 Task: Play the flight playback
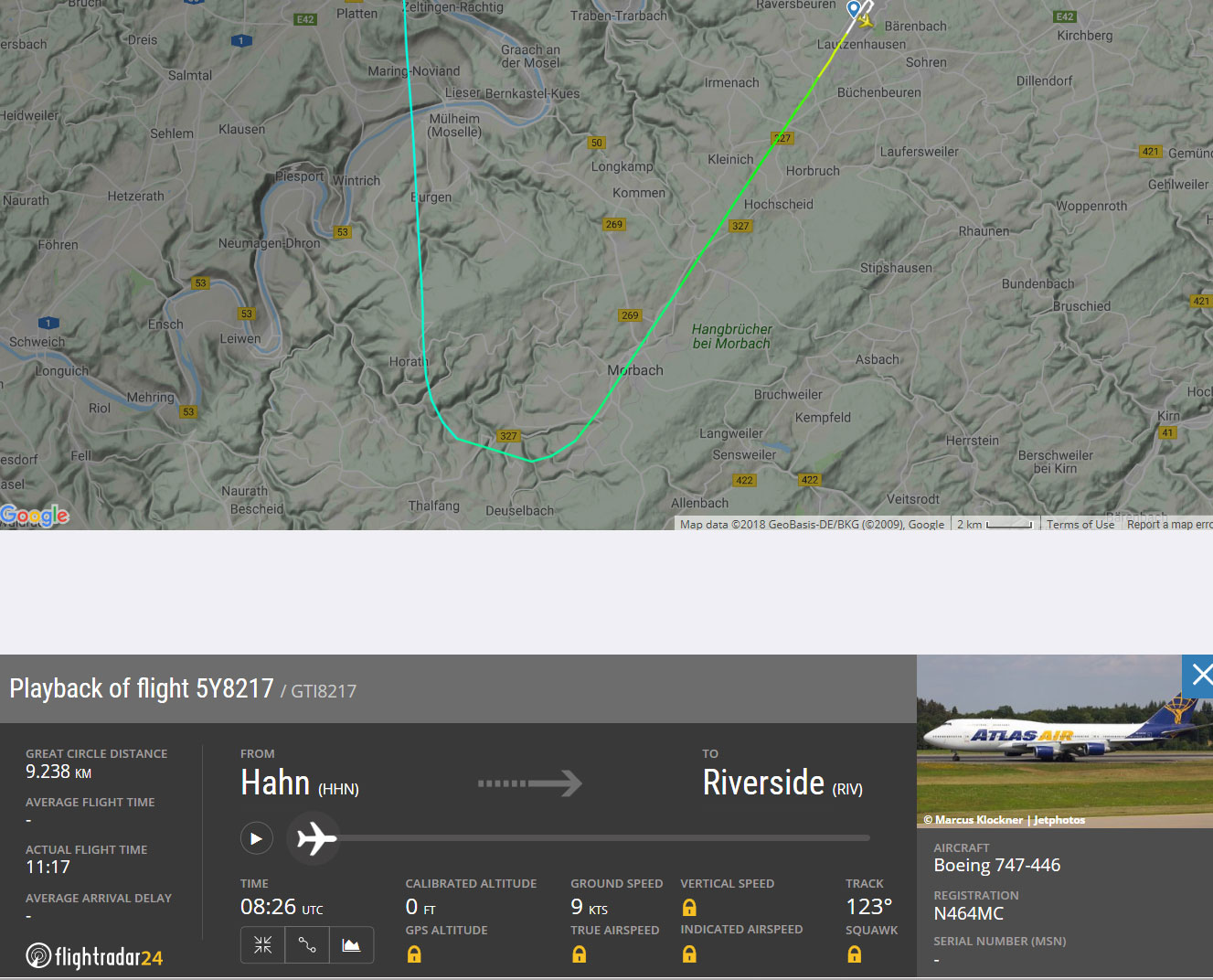click(x=257, y=838)
